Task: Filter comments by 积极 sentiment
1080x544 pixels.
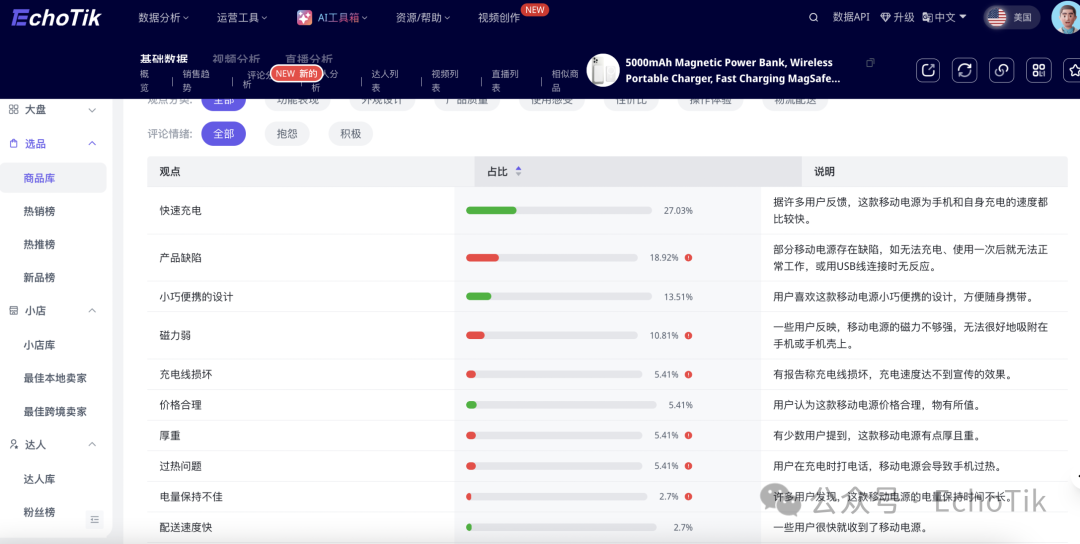Action: (351, 134)
